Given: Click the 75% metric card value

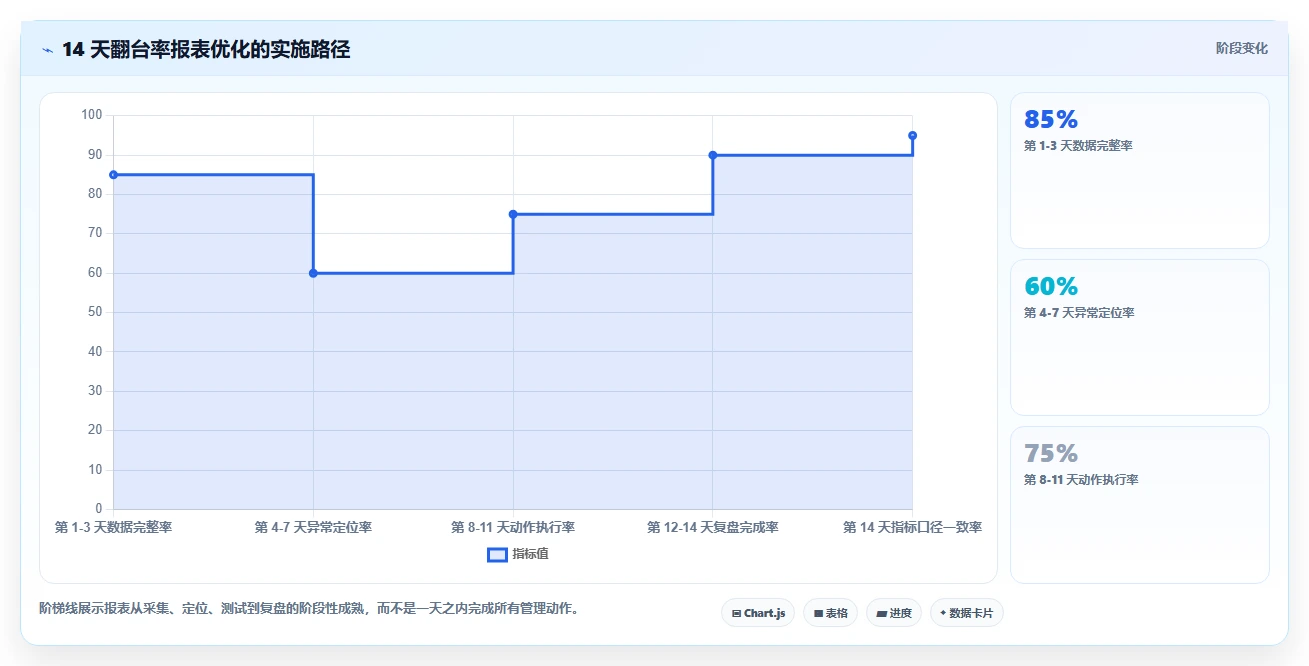Looking at the screenshot, I should 1051,454.
